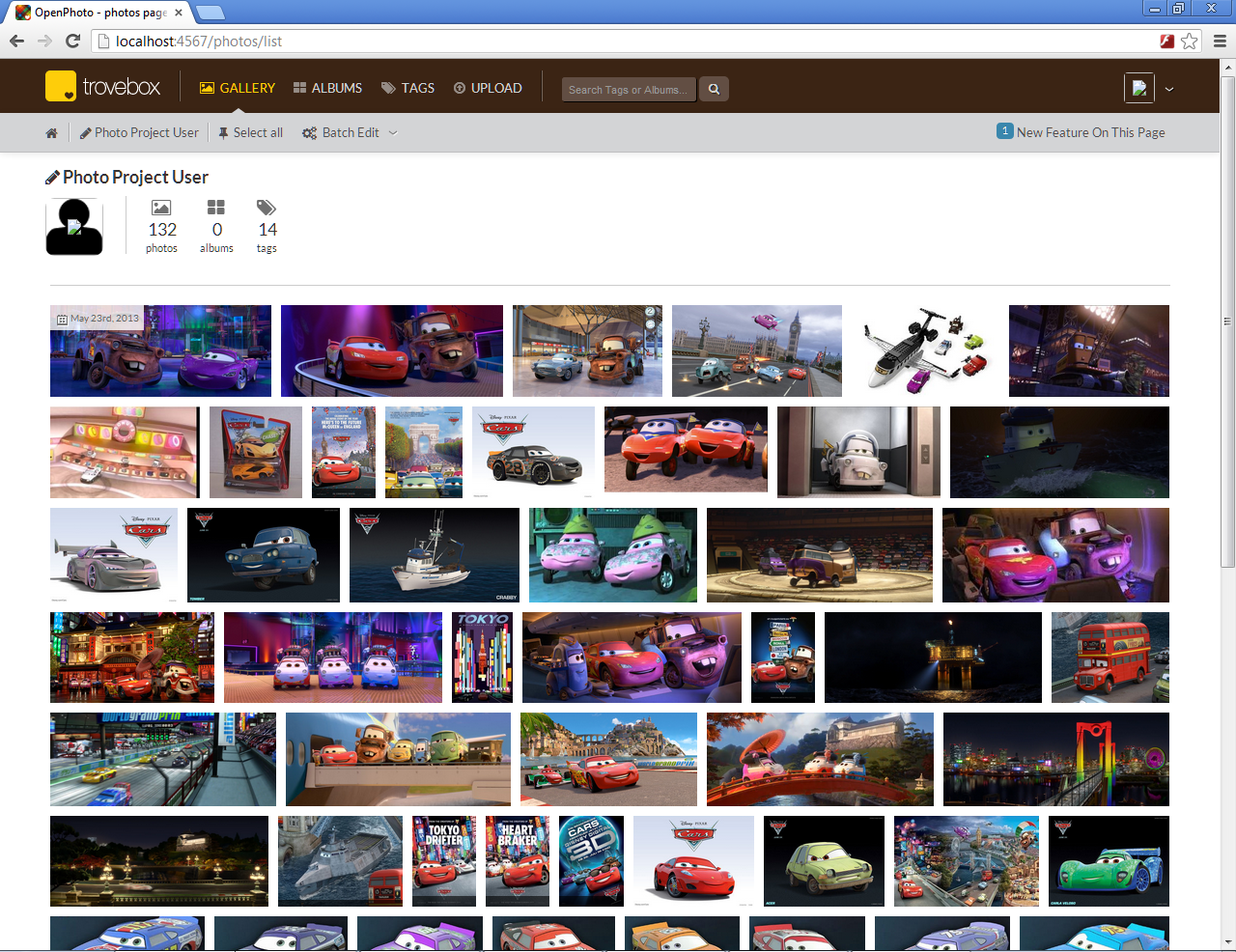Bookmark this page with the star
Viewport: 1236px width, 952px height.
[x=1190, y=42]
